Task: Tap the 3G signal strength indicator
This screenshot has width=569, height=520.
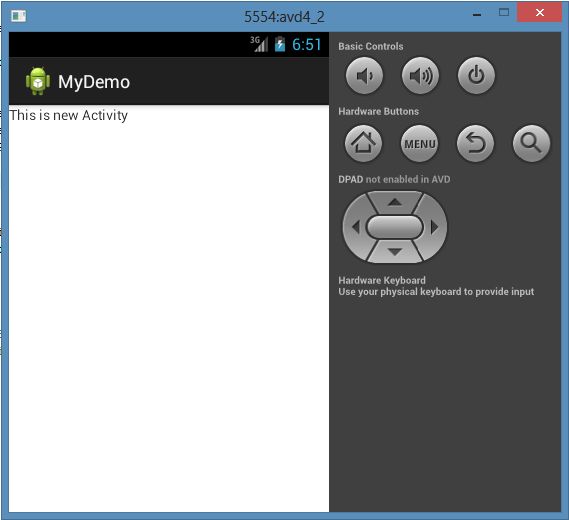Action: click(259, 44)
